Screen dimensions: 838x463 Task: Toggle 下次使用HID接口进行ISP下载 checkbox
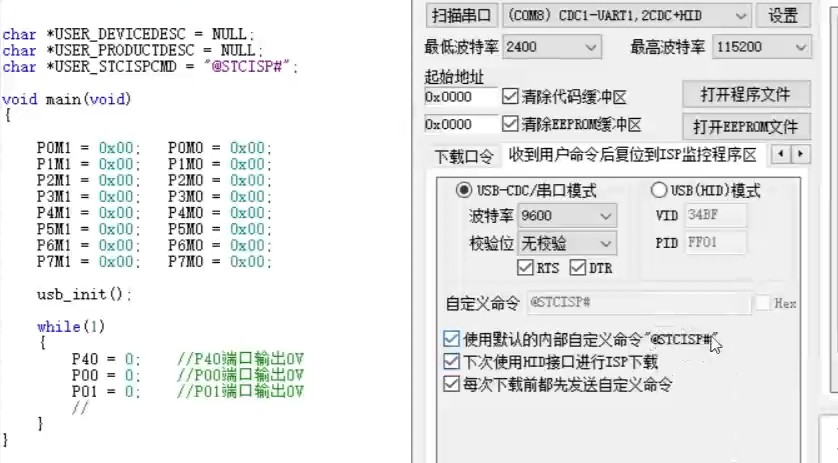click(x=451, y=361)
